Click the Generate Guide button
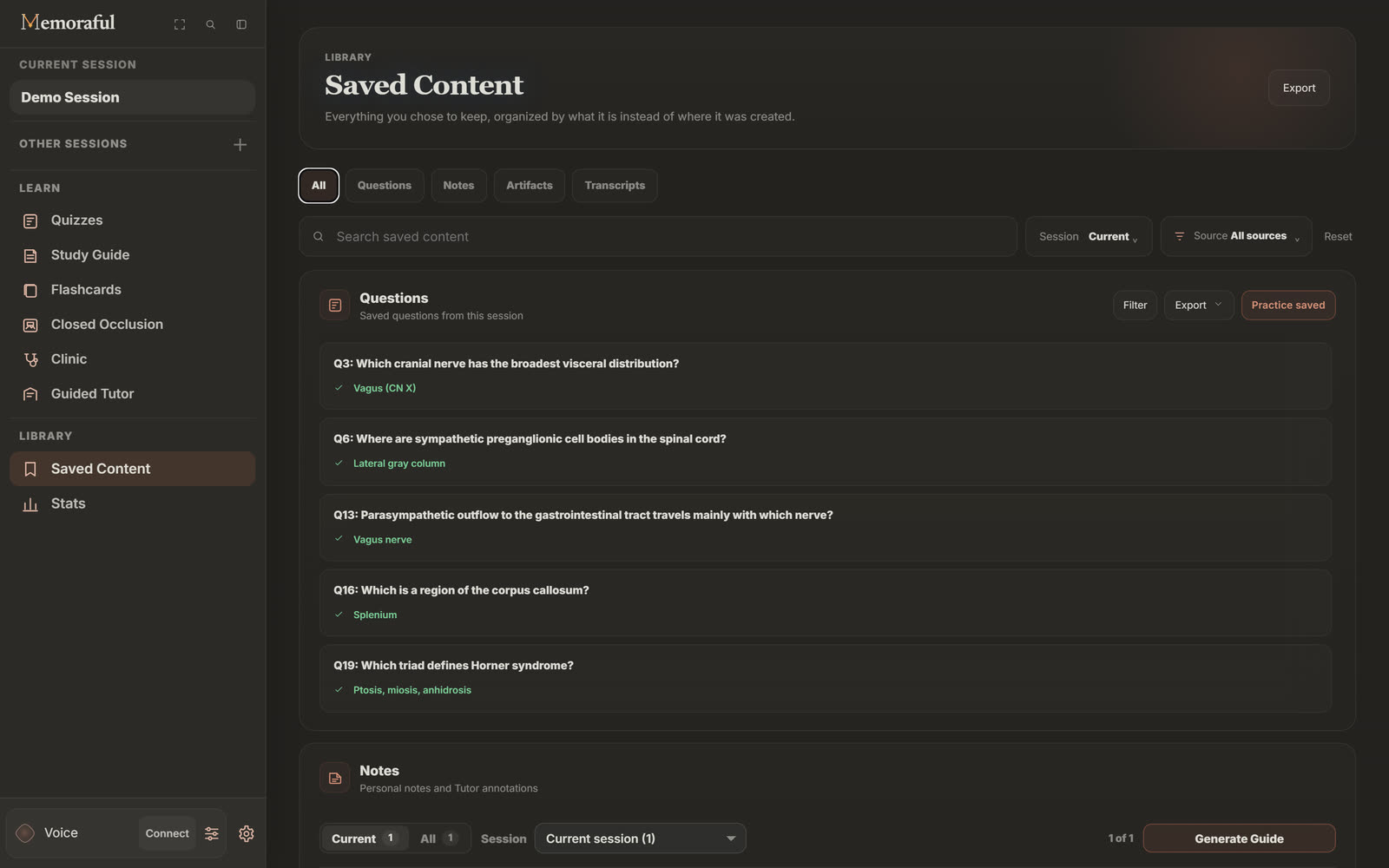The width and height of the screenshot is (1389, 868). coord(1239,838)
